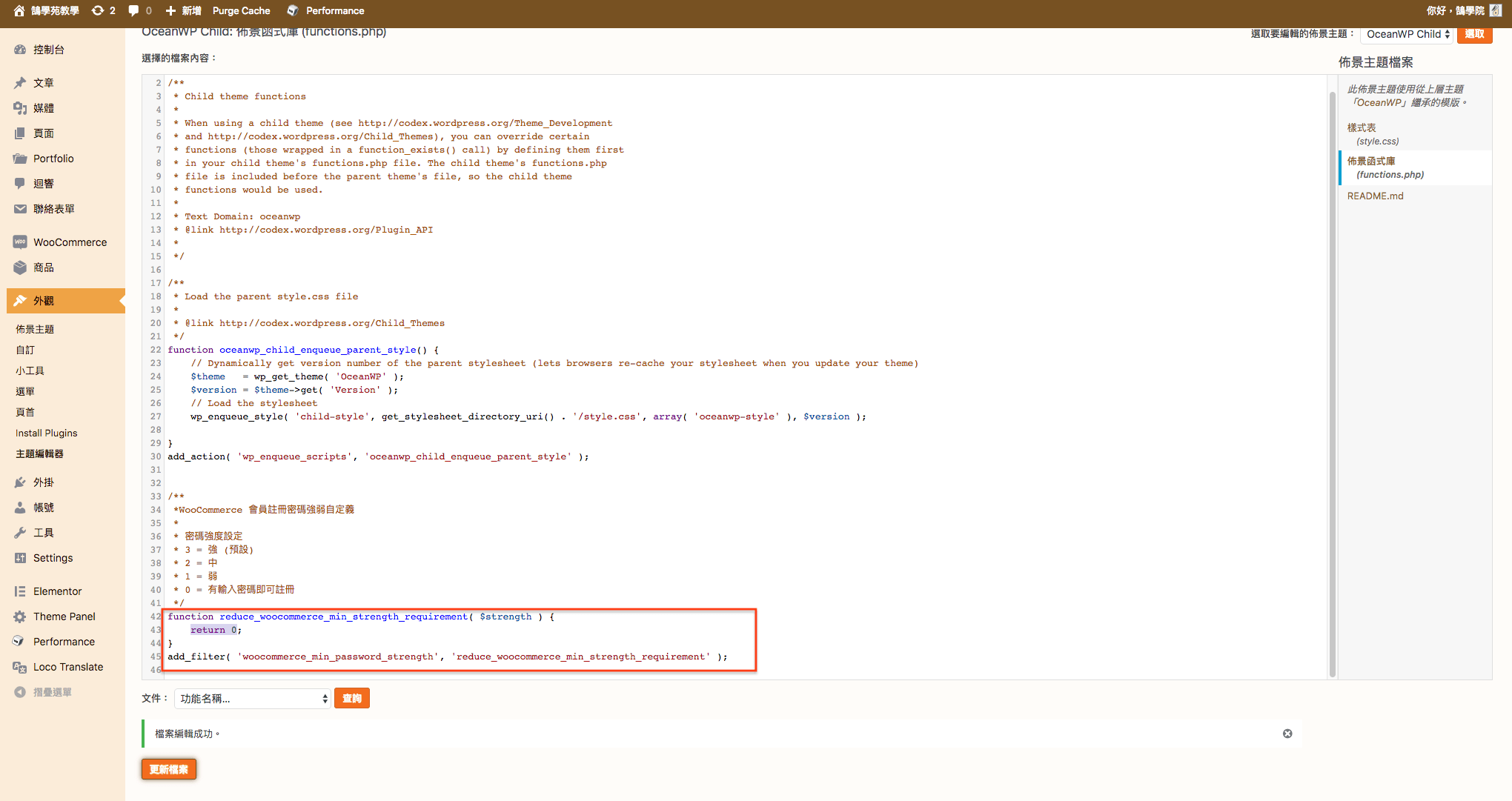Open the user avatar at top right

[x=1495, y=10]
